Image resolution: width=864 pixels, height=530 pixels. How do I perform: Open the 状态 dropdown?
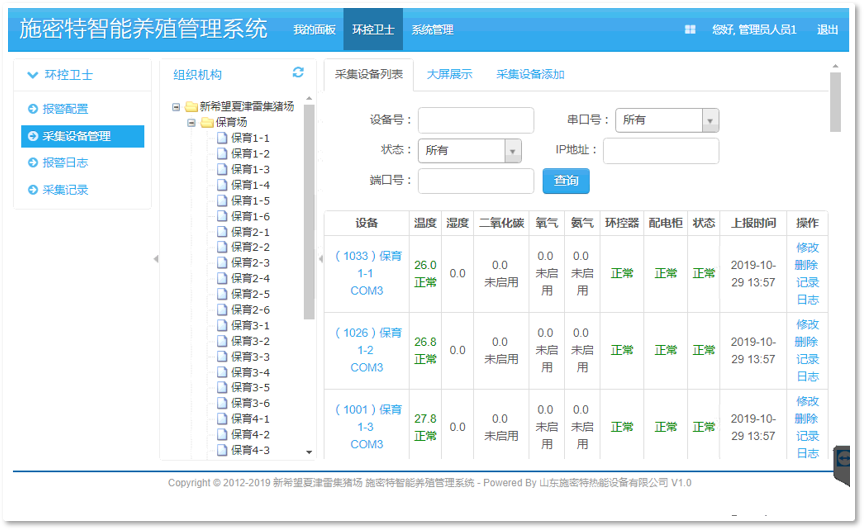click(512, 150)
